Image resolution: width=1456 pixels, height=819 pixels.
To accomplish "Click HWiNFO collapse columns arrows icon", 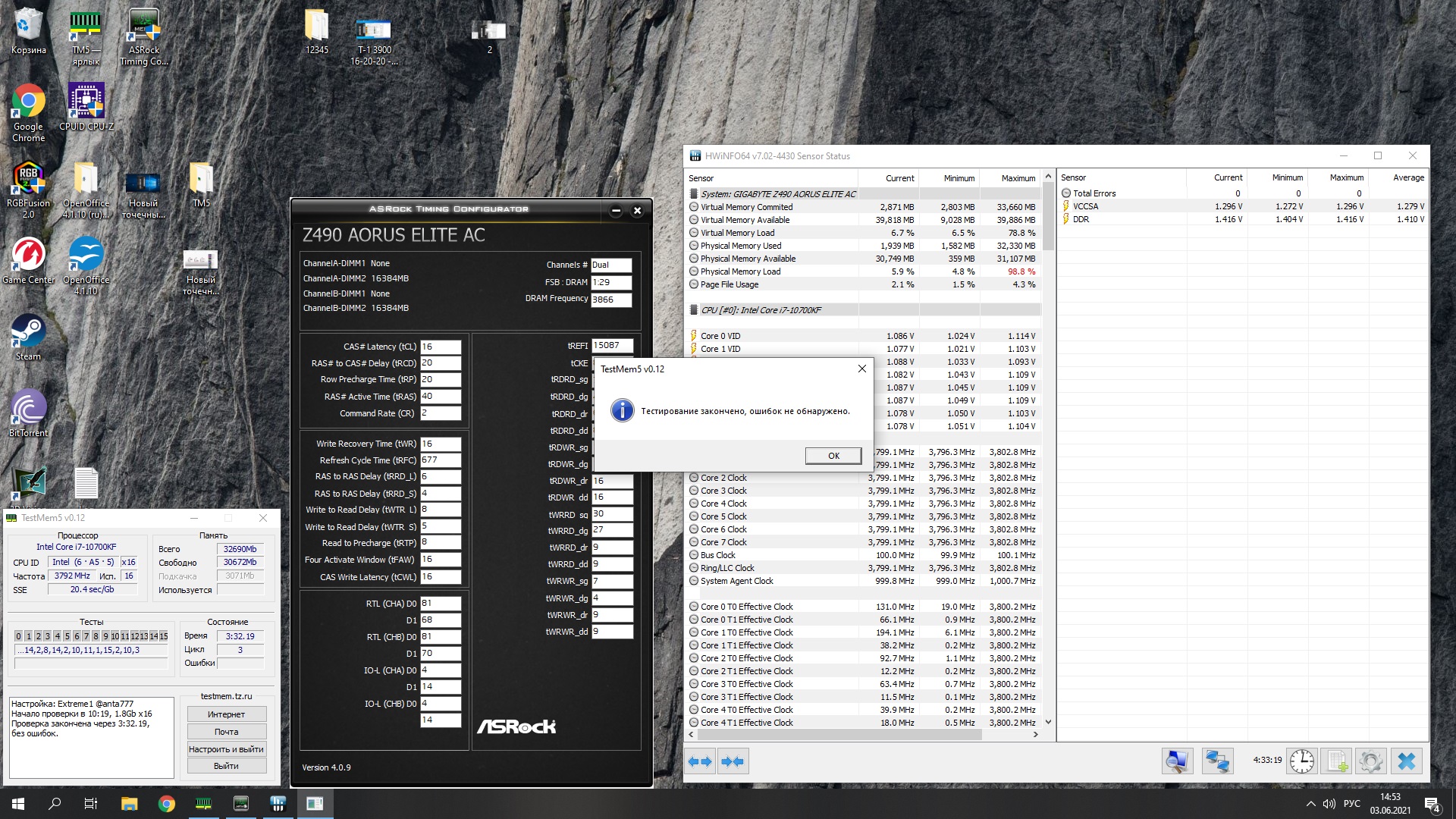I will [733, 761].
